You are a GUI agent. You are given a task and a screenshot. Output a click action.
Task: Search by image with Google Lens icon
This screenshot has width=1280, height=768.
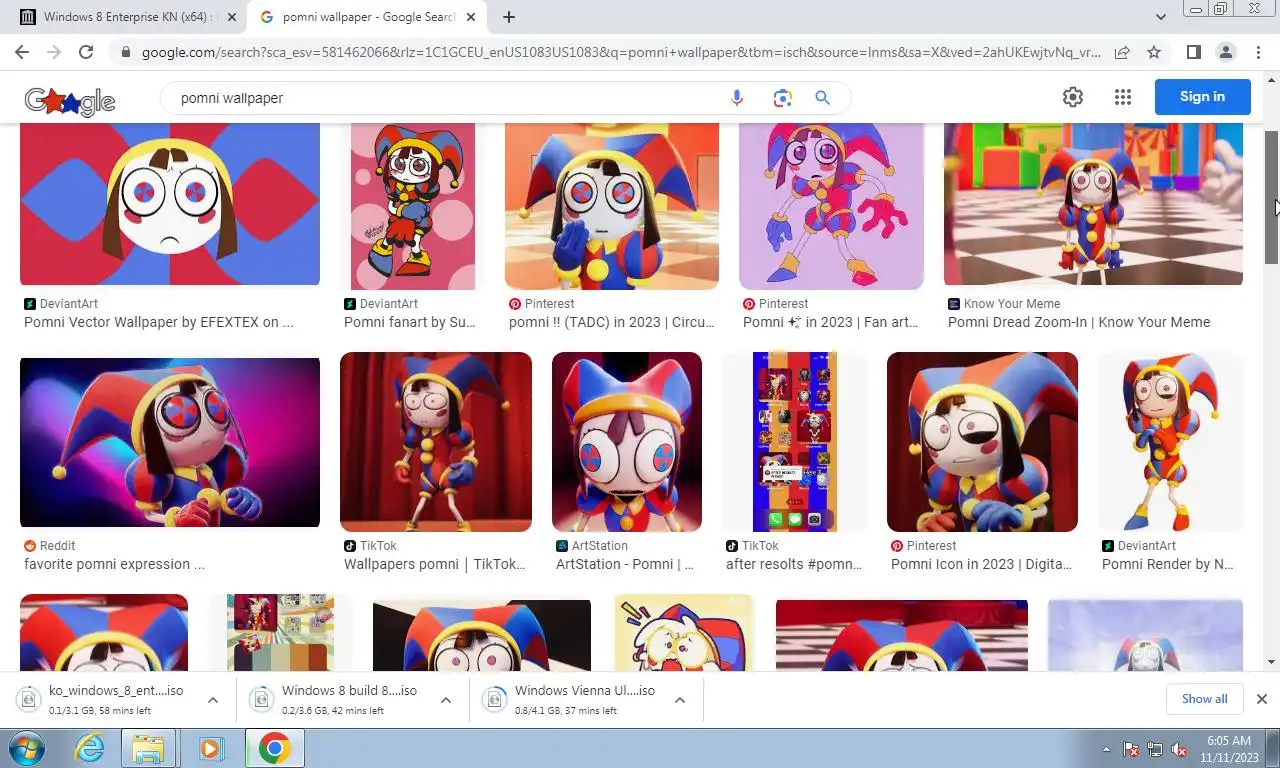click(782, 98)
